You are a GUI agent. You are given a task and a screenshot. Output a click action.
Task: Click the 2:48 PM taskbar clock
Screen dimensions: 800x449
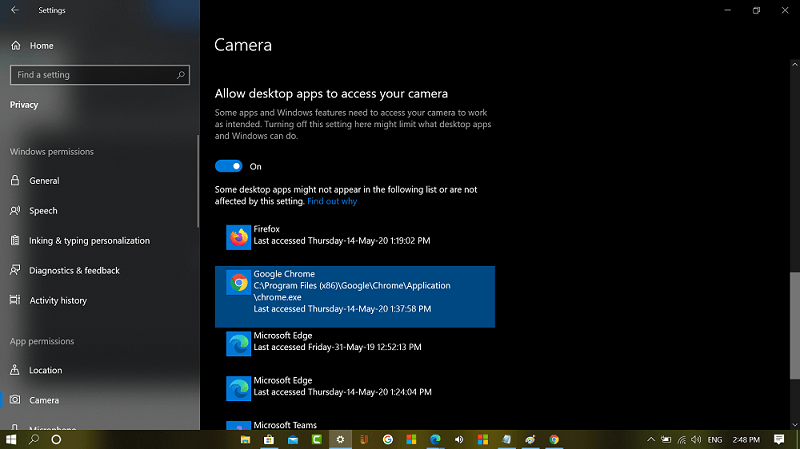coord(746,439)
